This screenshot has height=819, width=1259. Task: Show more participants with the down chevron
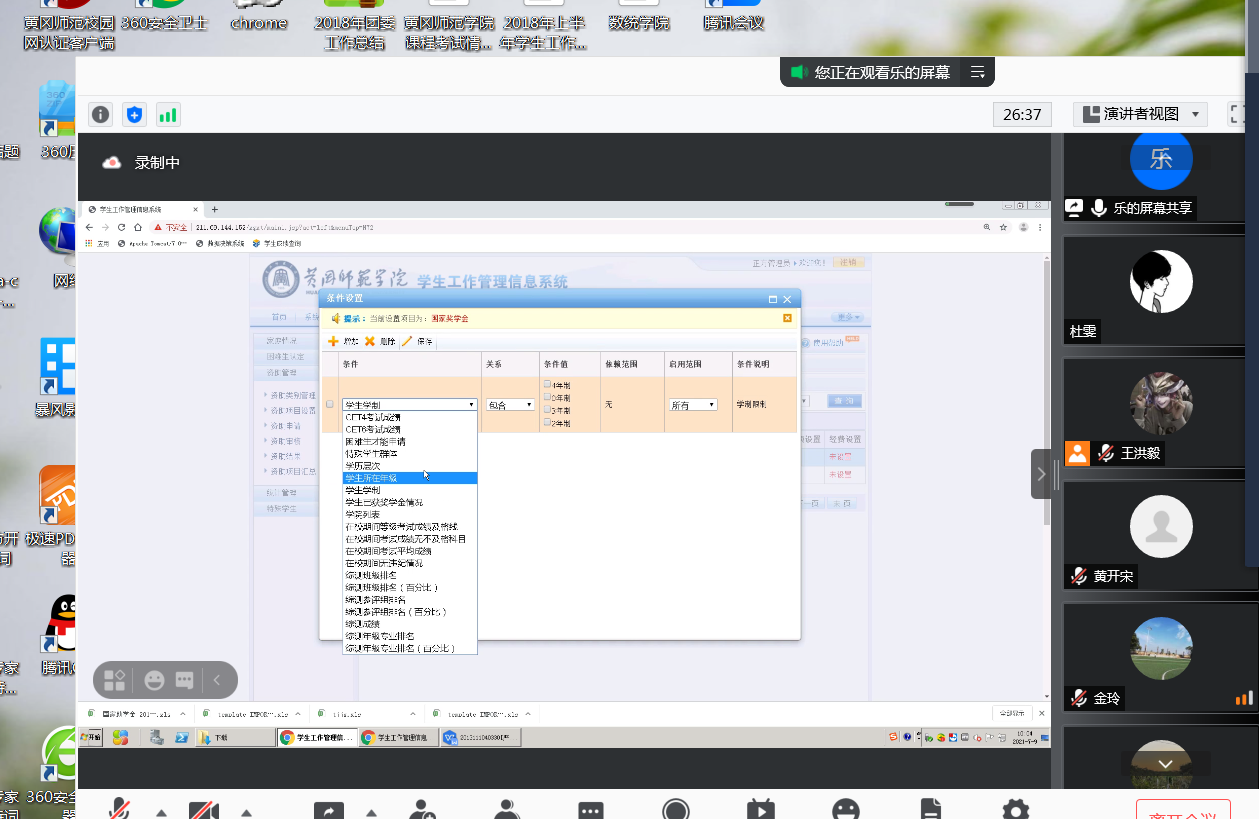click(x=1165, y=763)
